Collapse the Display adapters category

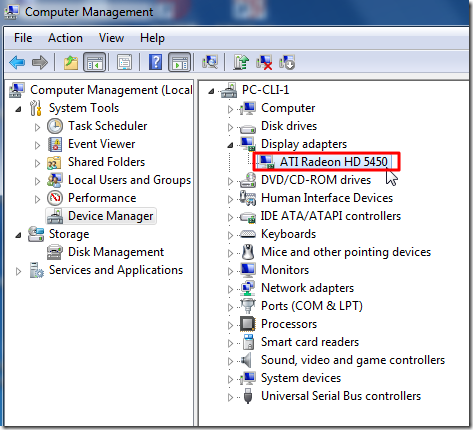230,145
